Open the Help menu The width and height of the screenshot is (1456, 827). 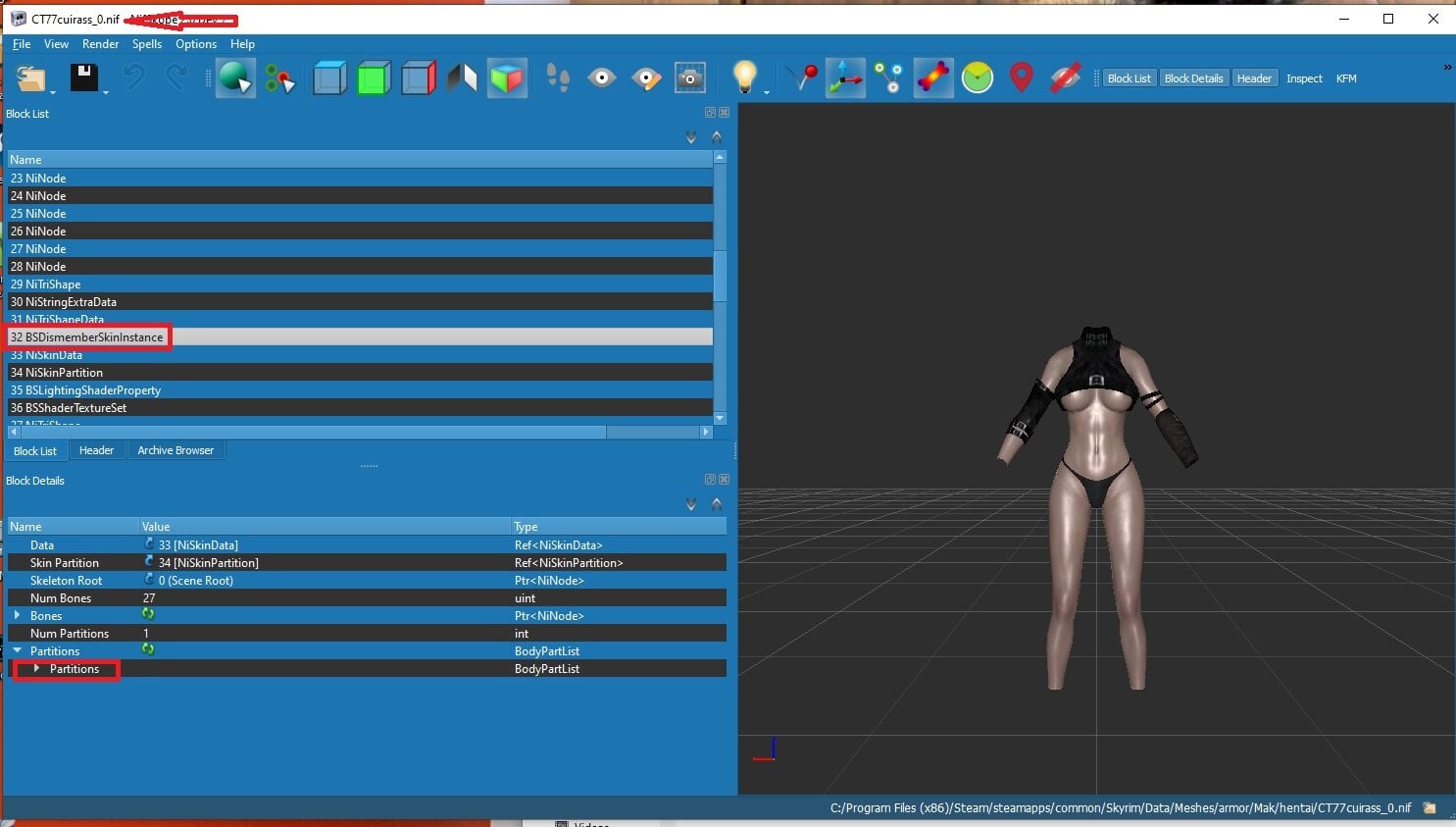(x=242, y=44)
